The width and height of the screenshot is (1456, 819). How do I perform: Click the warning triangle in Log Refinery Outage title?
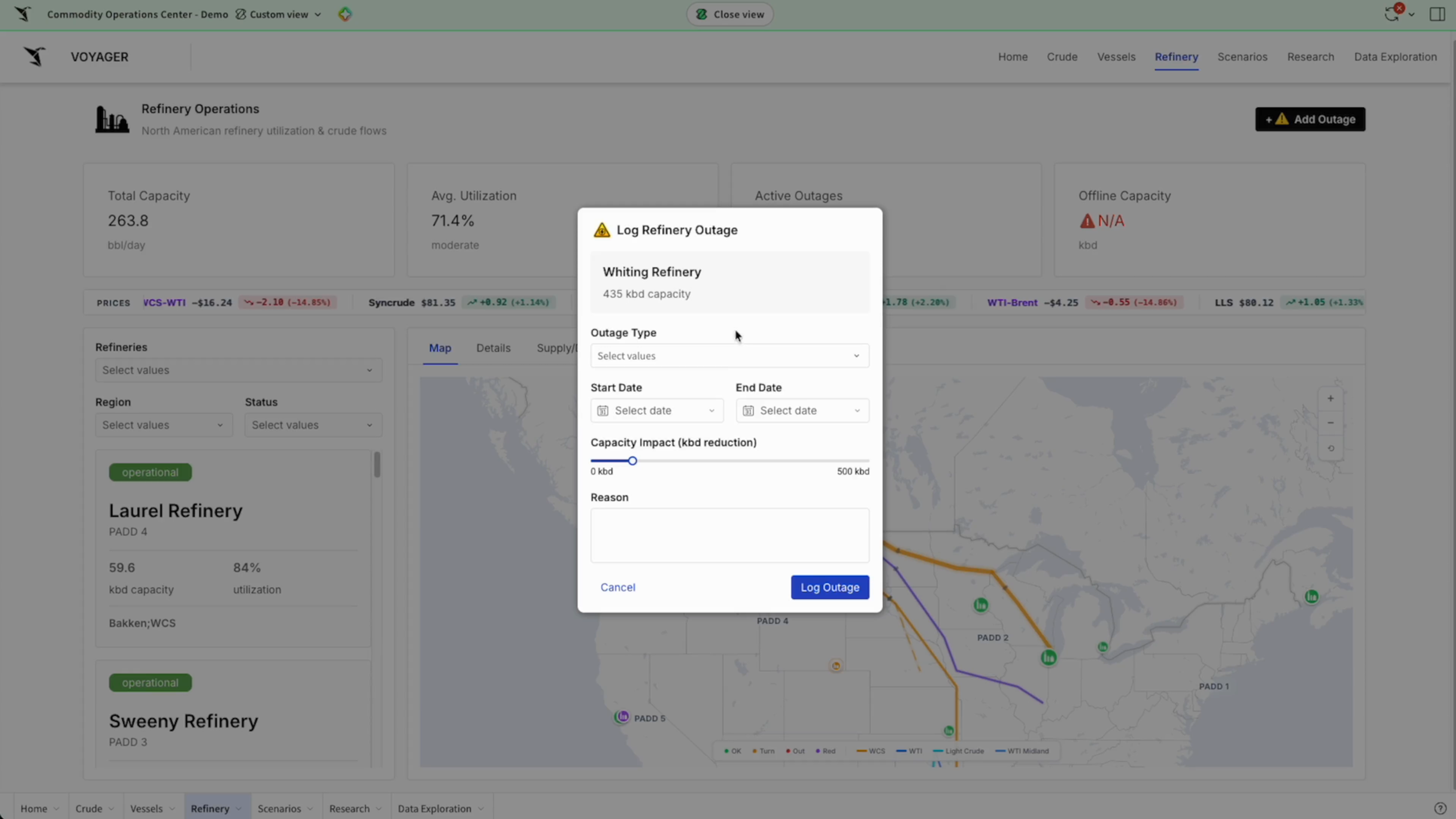(602, 230)
